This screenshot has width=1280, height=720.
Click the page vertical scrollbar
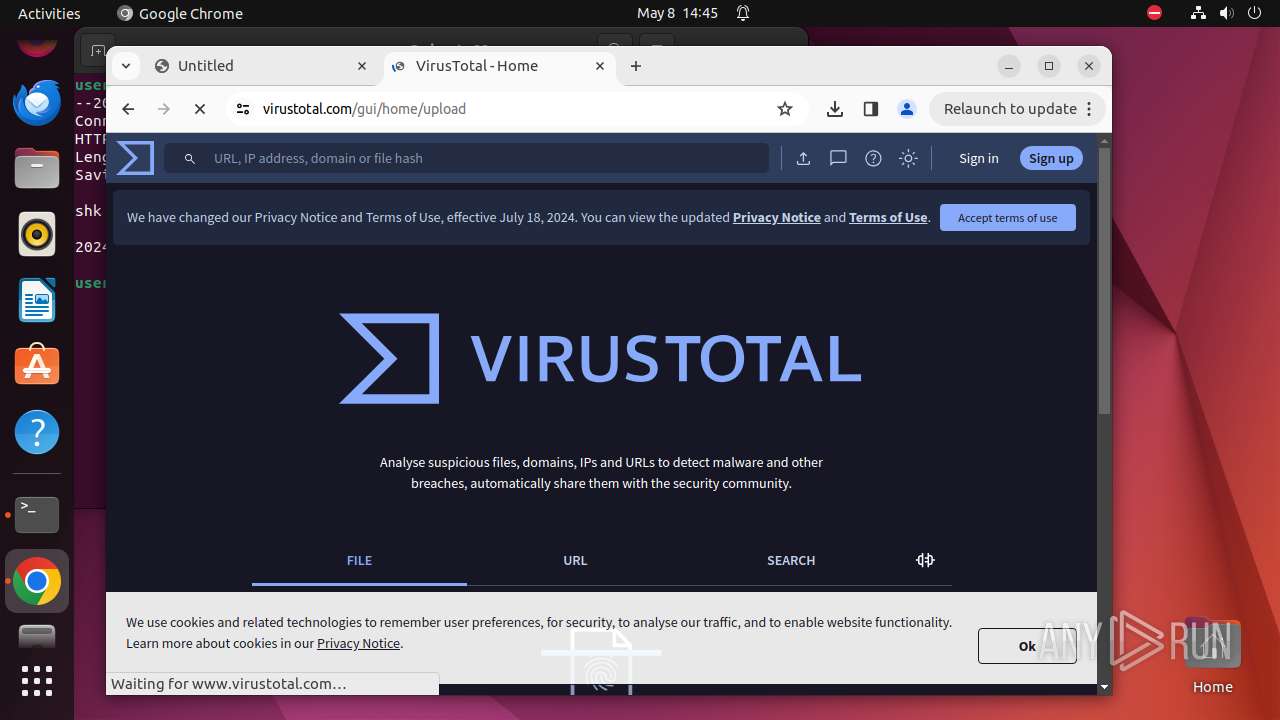(1104, 280)
